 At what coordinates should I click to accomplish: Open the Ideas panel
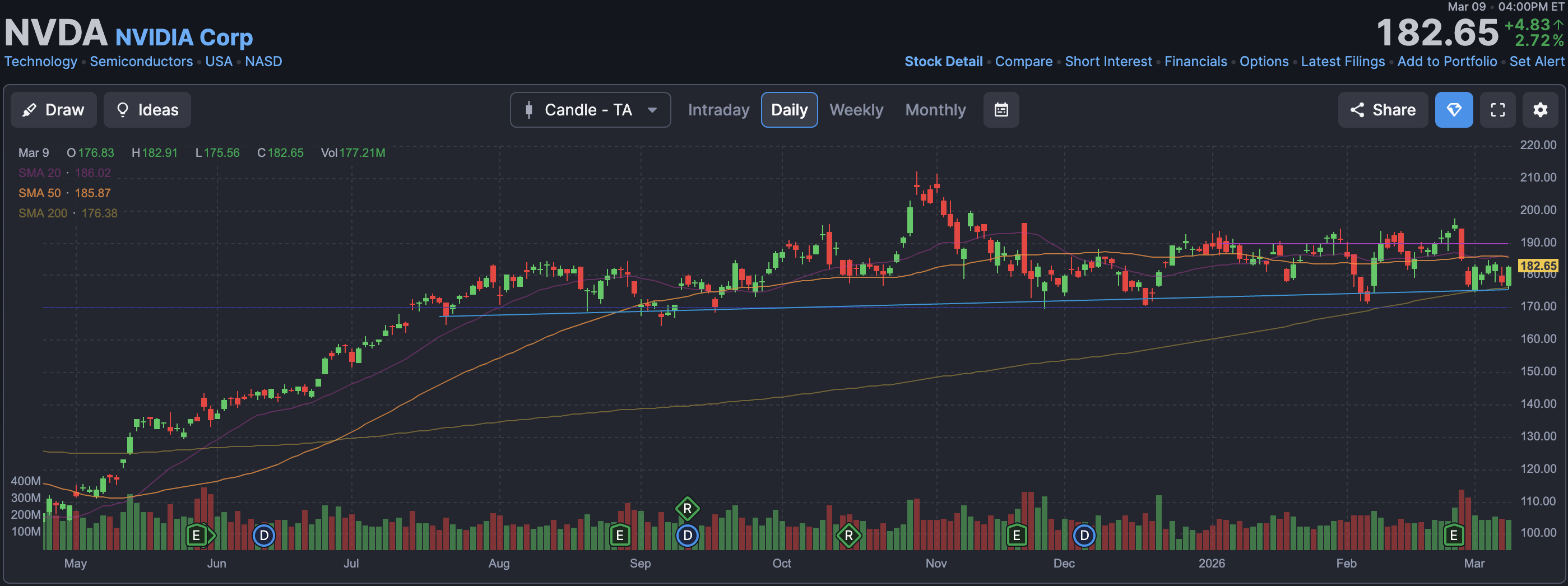tap(147, 110)
